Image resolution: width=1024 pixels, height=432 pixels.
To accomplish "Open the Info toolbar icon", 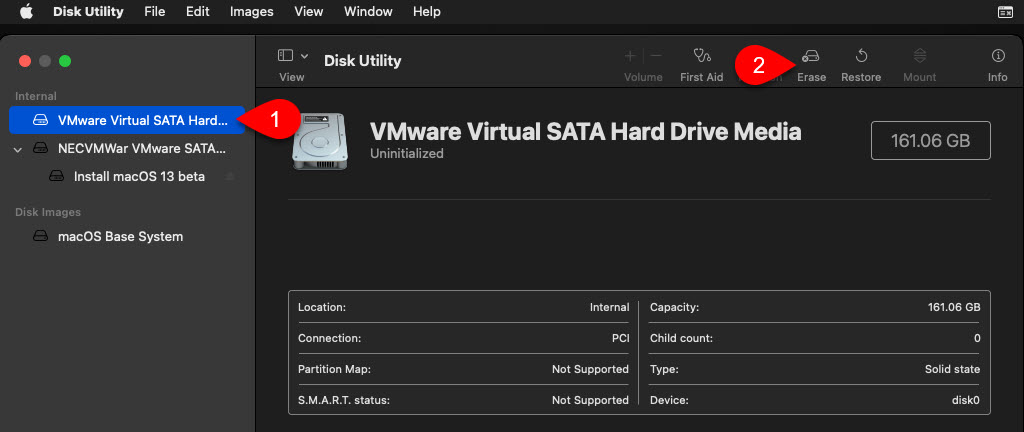I will 998,56.
